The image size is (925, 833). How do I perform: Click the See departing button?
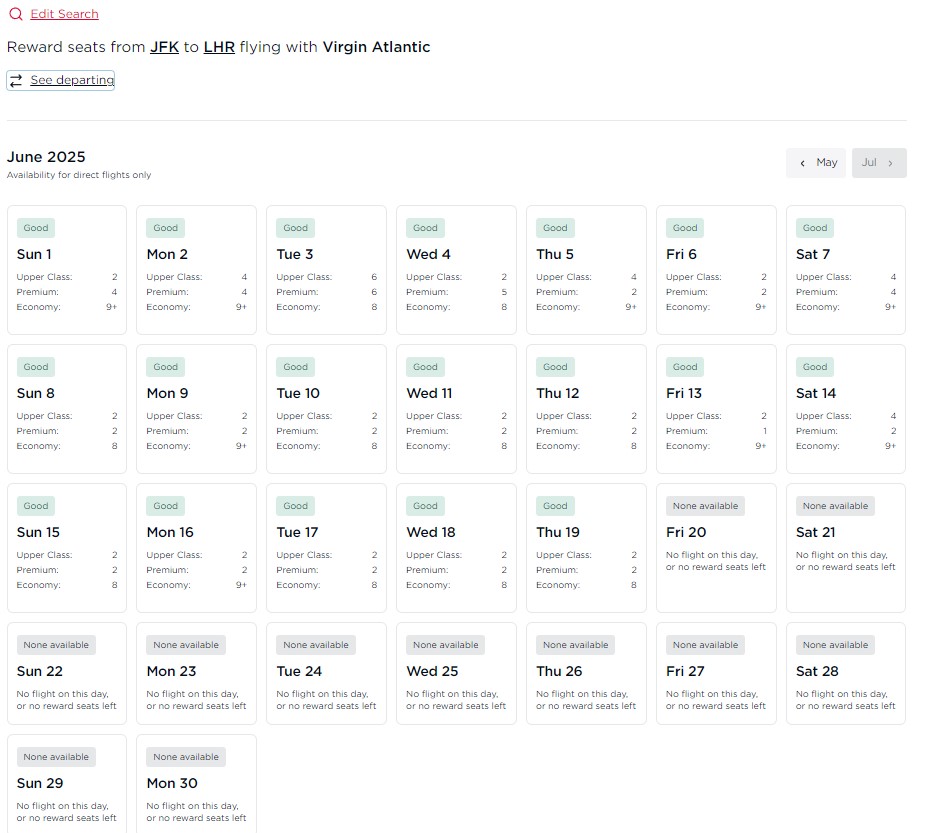(61, 80)
